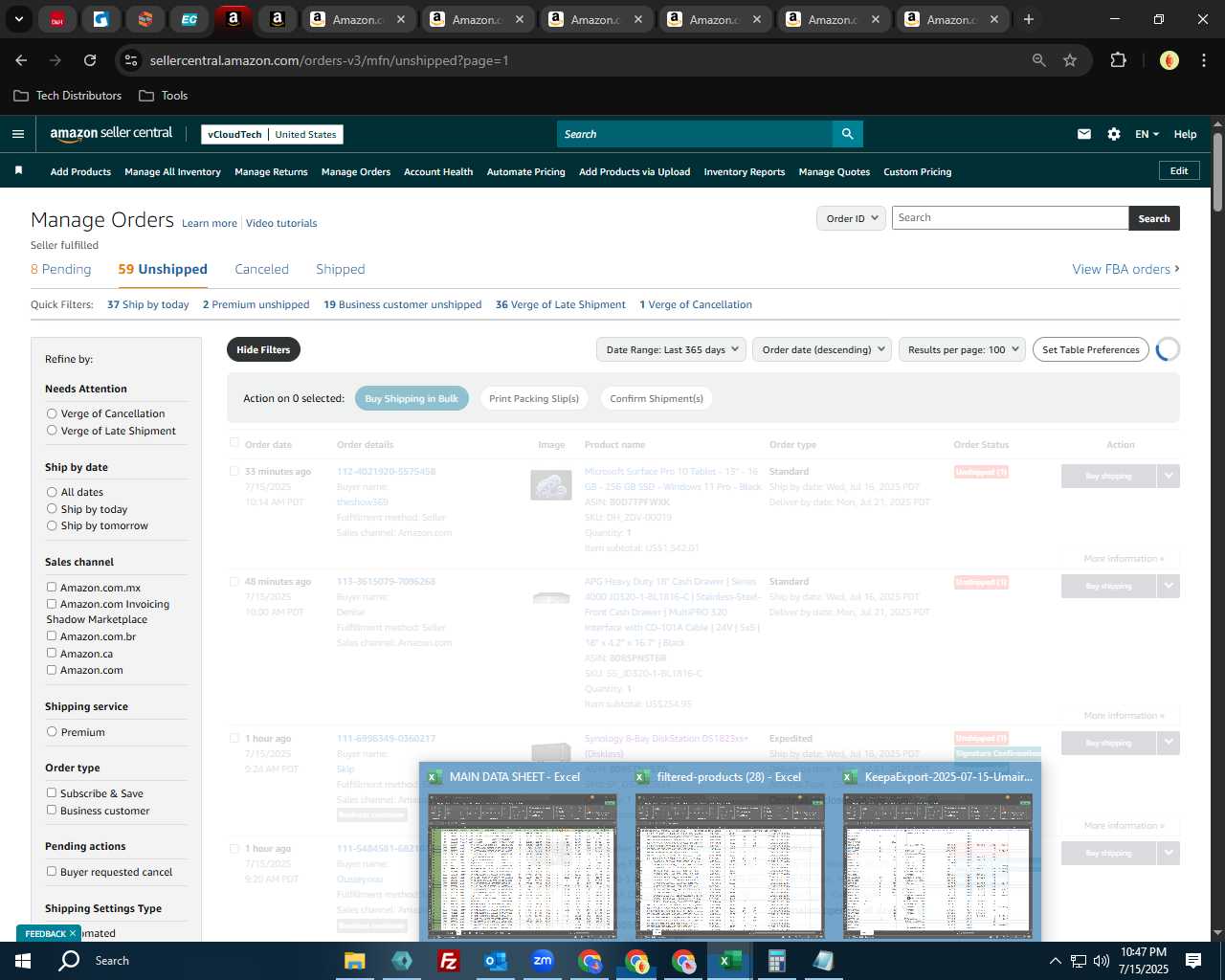Click the page vertical scrollbar thumb
Image resolution: width=1225 pixels, height=980 pixels.
pyautogui.click(x=1217, y=170)
